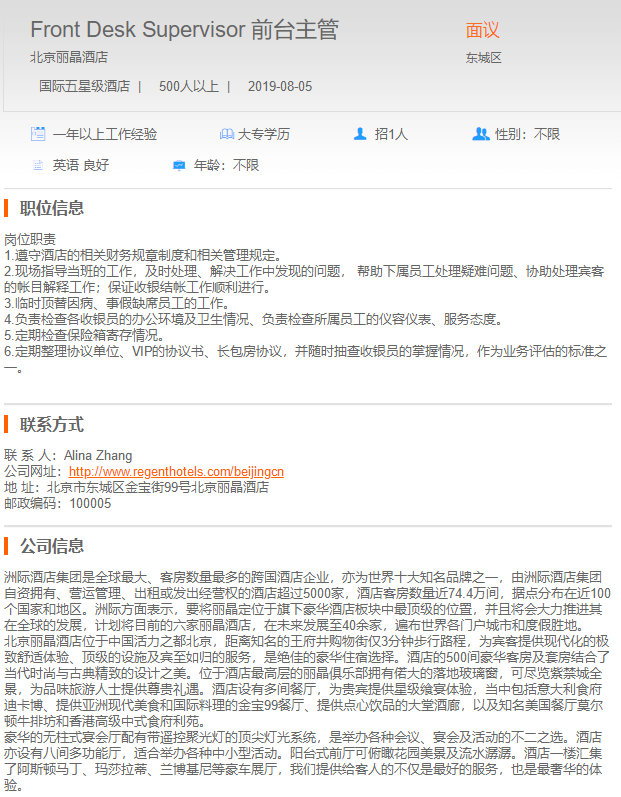Click the document icon next to 英语 良好
The image size is (621, 797).
coord(38,165)
